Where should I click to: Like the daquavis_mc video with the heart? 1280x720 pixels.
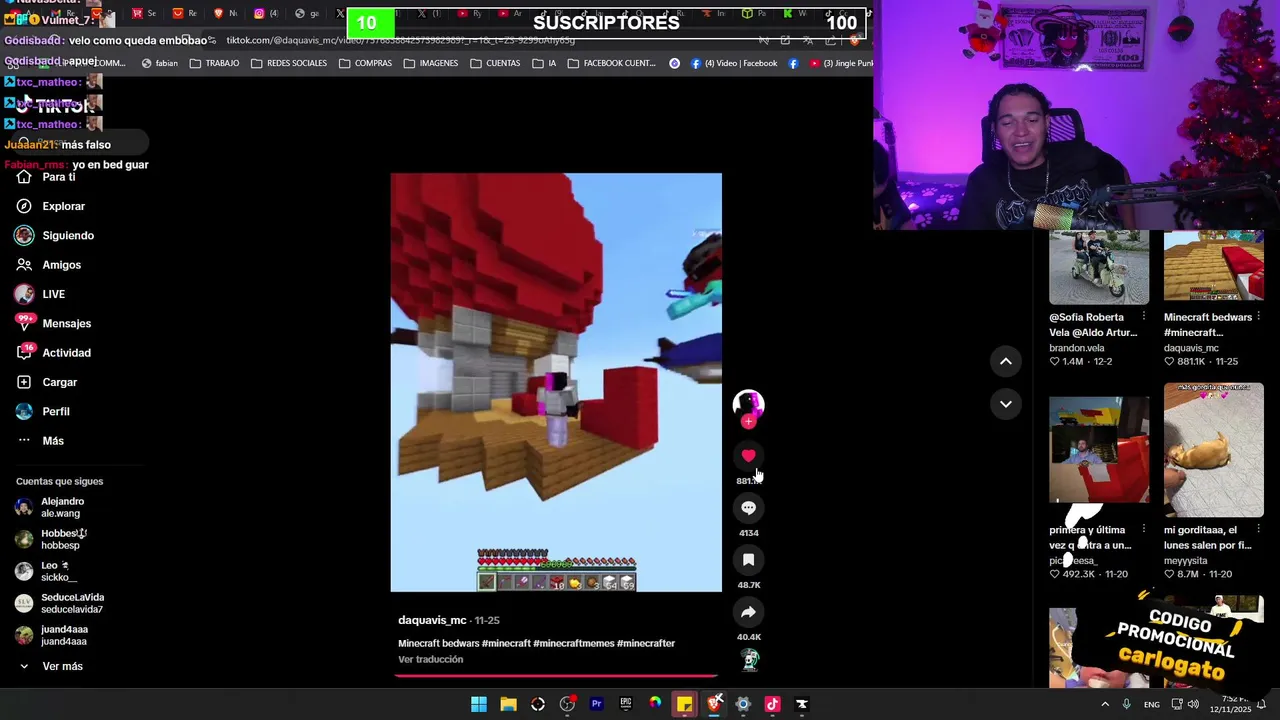tap(748, 456)
